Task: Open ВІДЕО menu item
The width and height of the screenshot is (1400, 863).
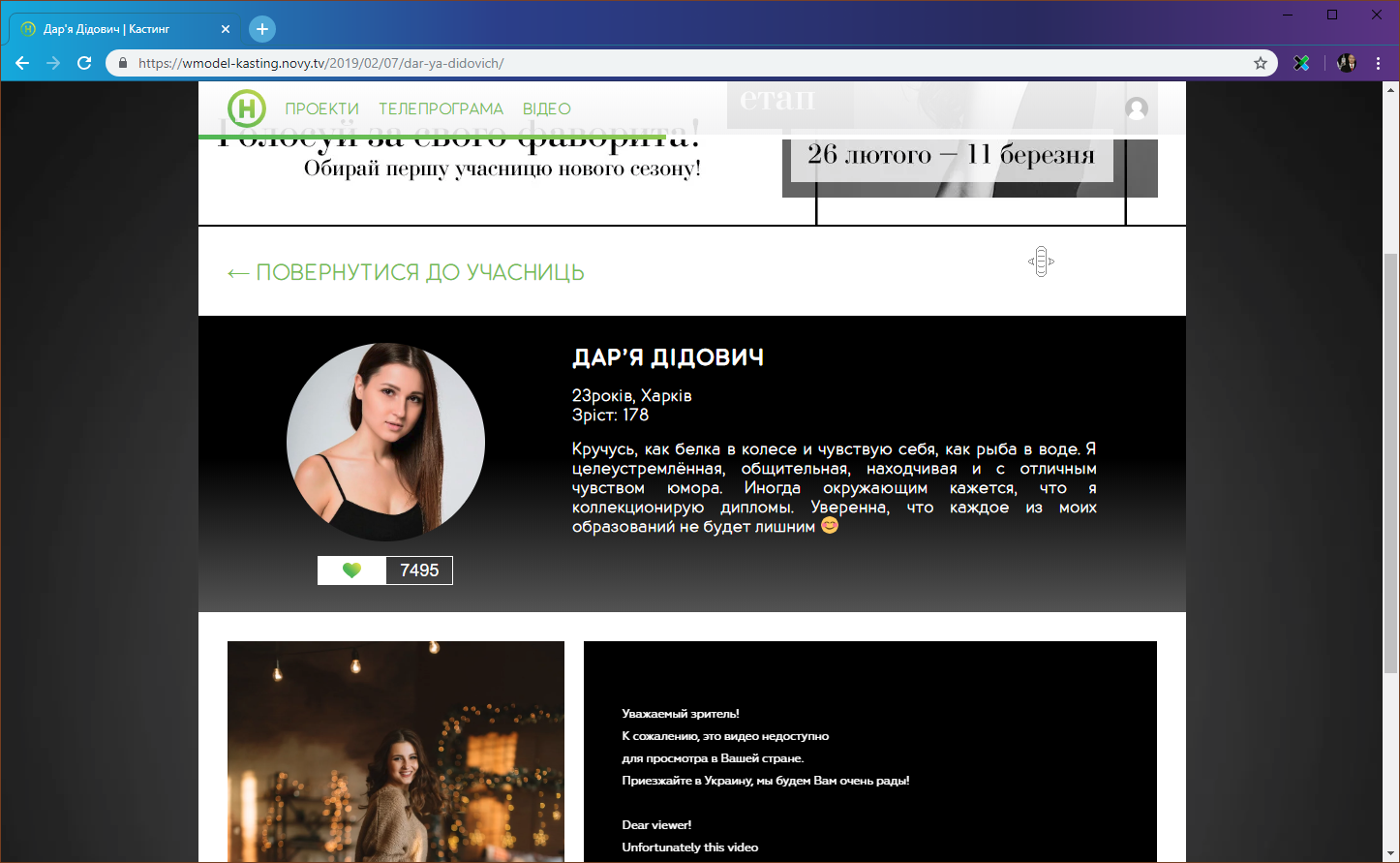Action: point(547,108)
